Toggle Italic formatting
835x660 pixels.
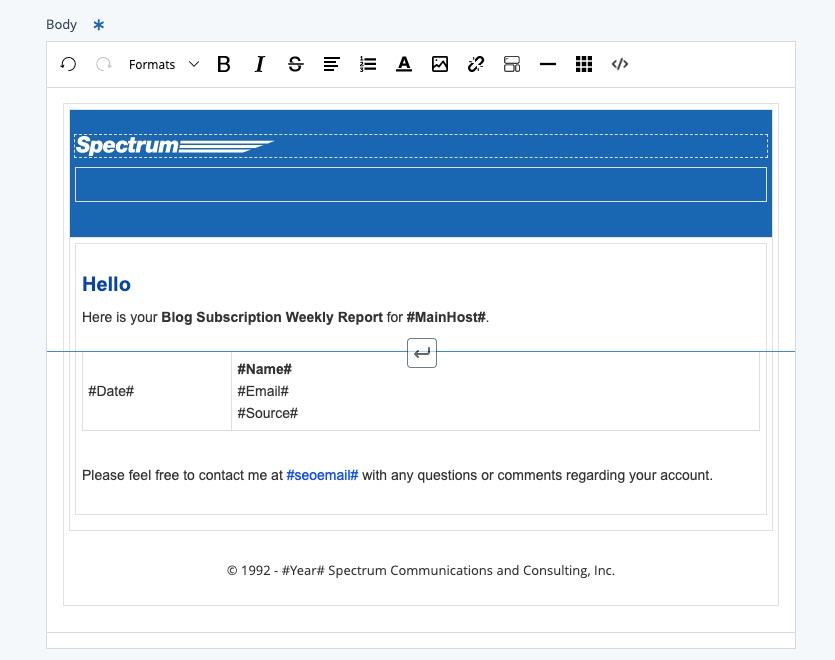coord(260,64)
